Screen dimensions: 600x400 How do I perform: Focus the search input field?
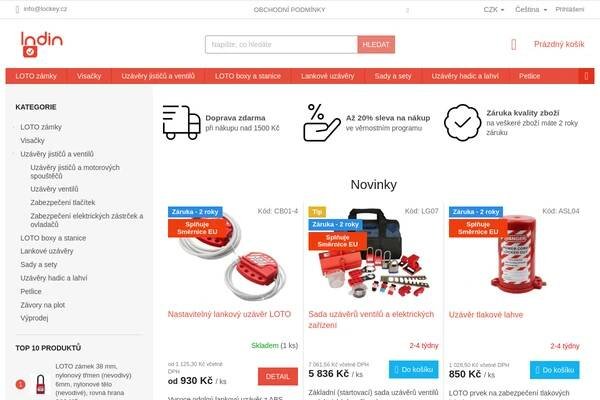[281, 45]
